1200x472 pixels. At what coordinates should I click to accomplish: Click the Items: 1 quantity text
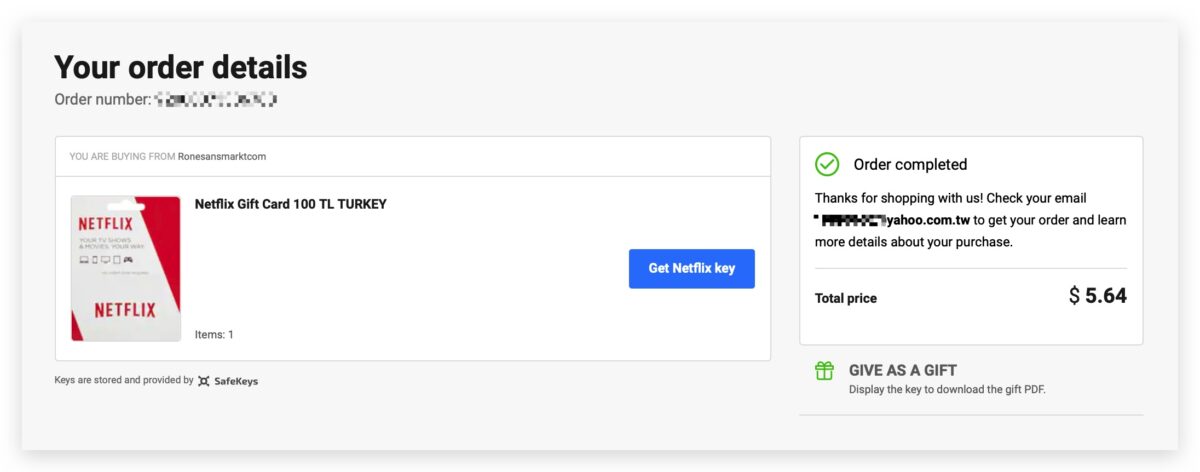click(214, 334)
